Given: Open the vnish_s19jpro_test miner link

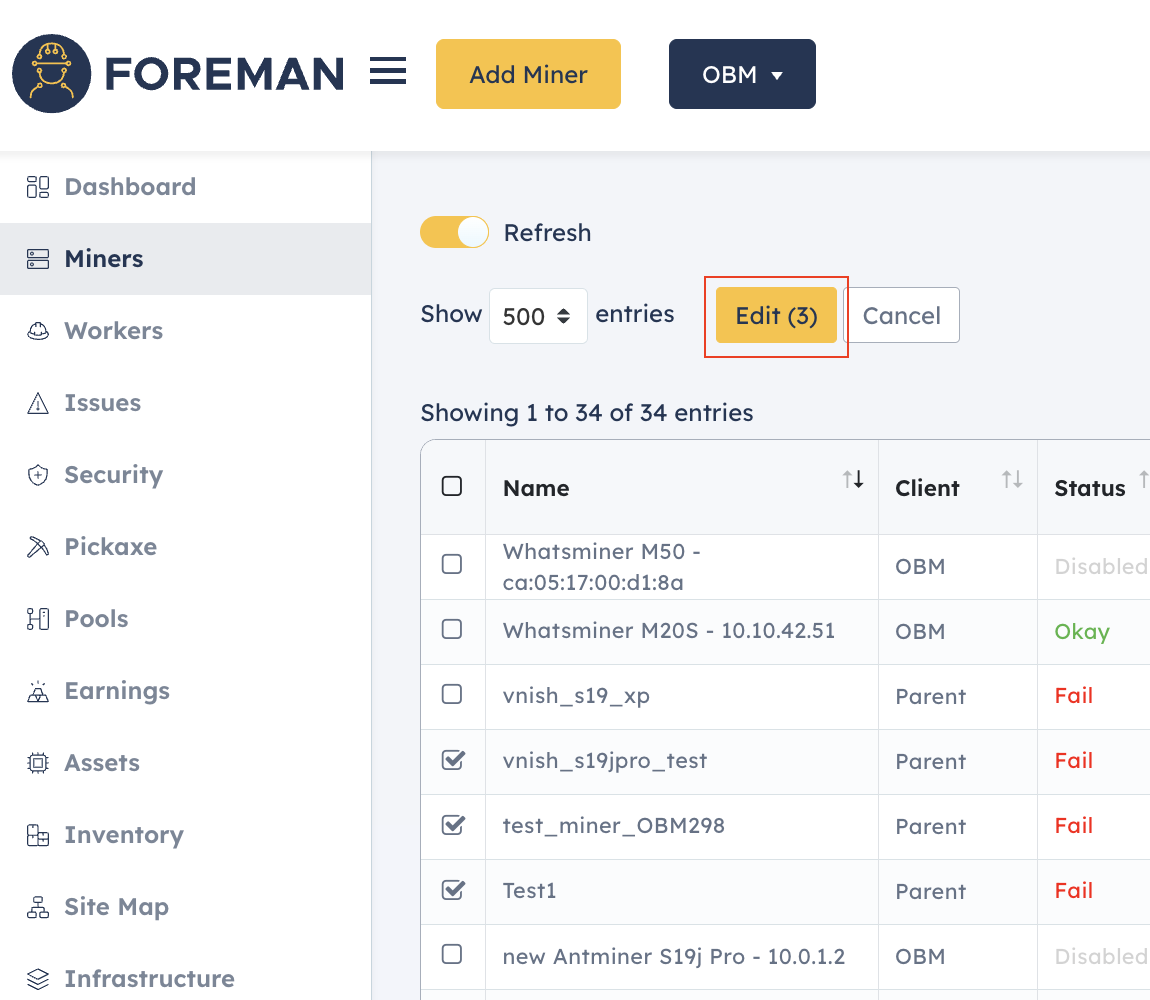Looking at the screenshot, I should tap(604, 761).
